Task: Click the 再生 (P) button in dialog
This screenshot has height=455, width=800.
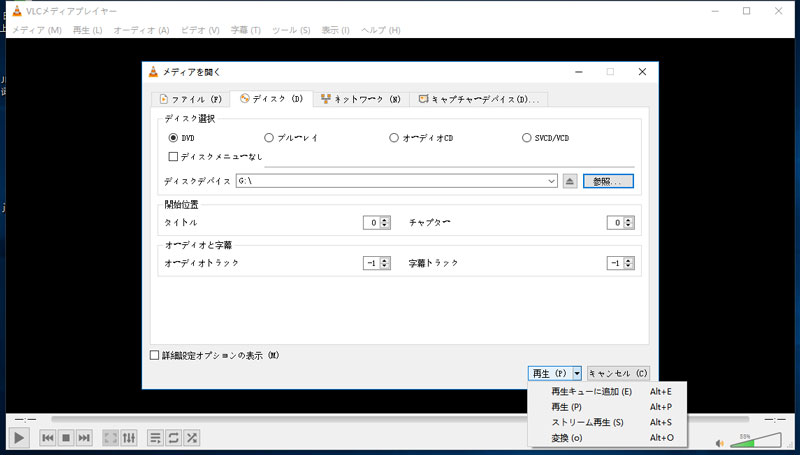Action: pyautogui.click(x=550, y=373)
